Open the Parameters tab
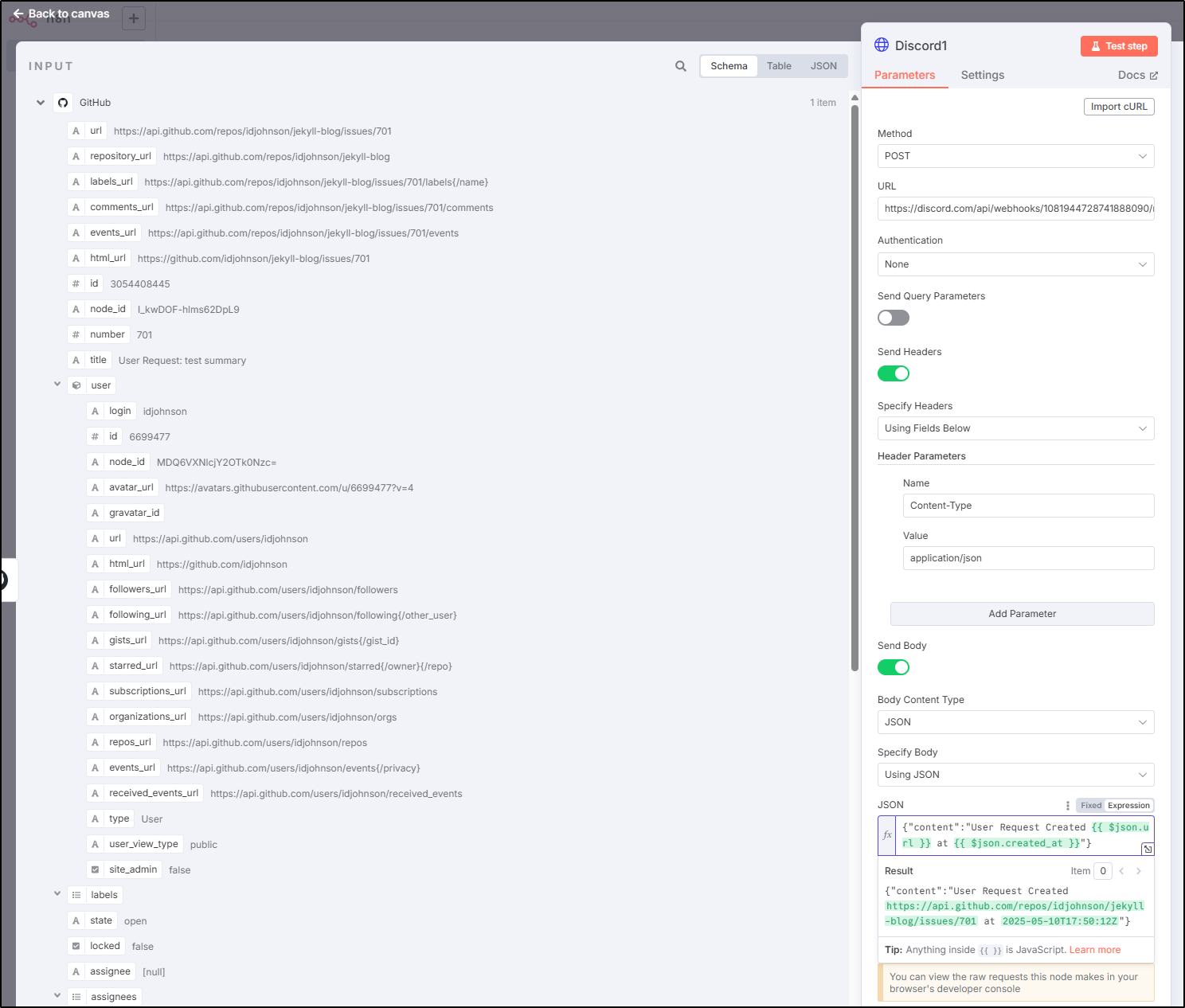The image size is (1185, 1008). [x=905, y=75]
